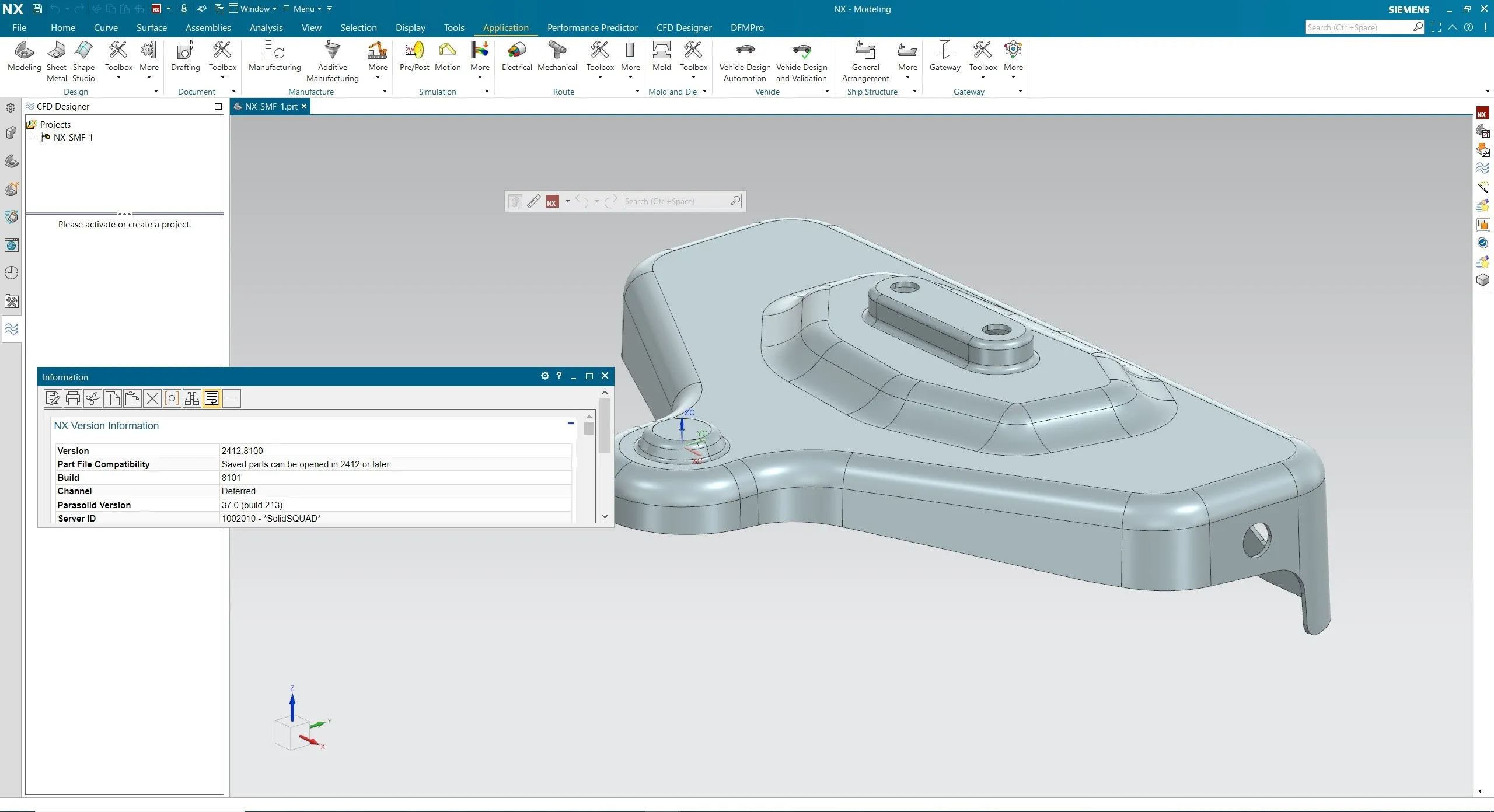Click Save As in Information window toolbar

53,398
